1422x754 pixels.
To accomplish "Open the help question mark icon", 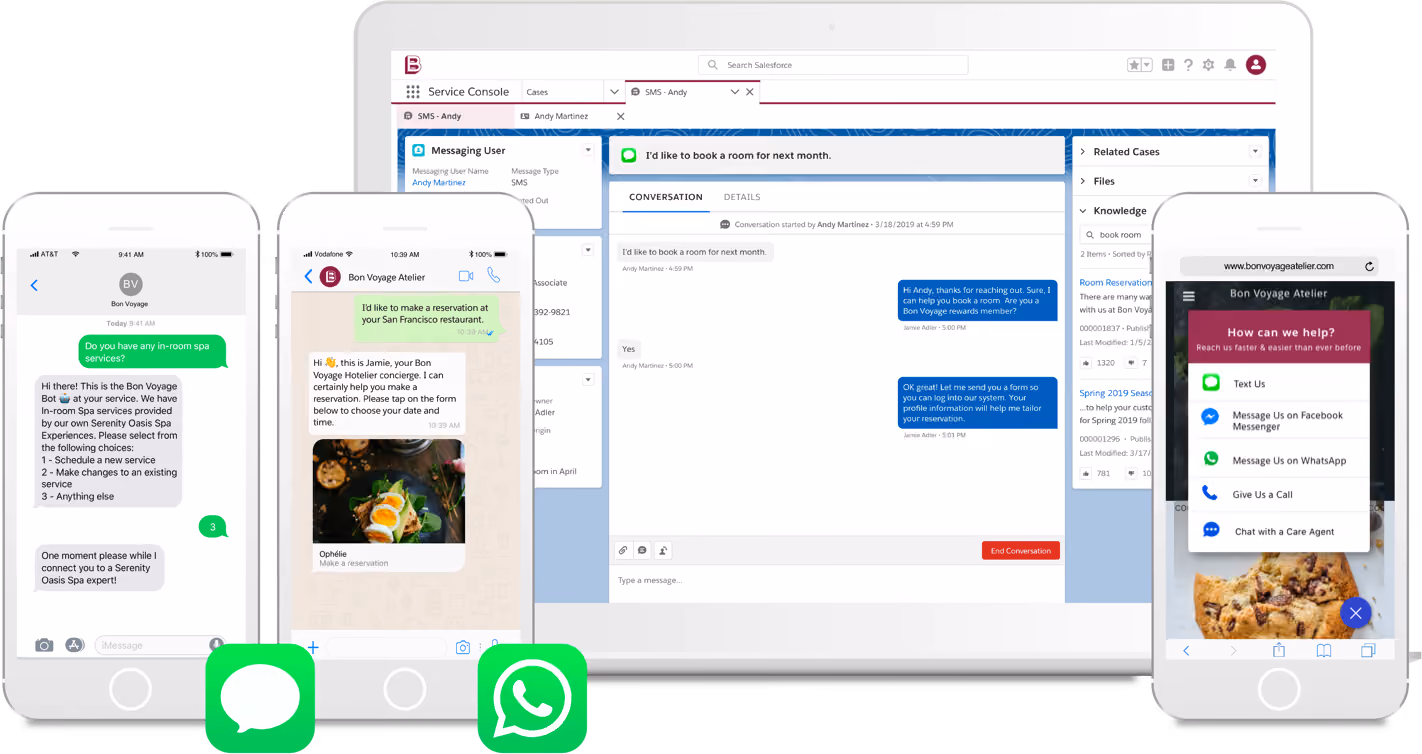I will [1188, 65].
